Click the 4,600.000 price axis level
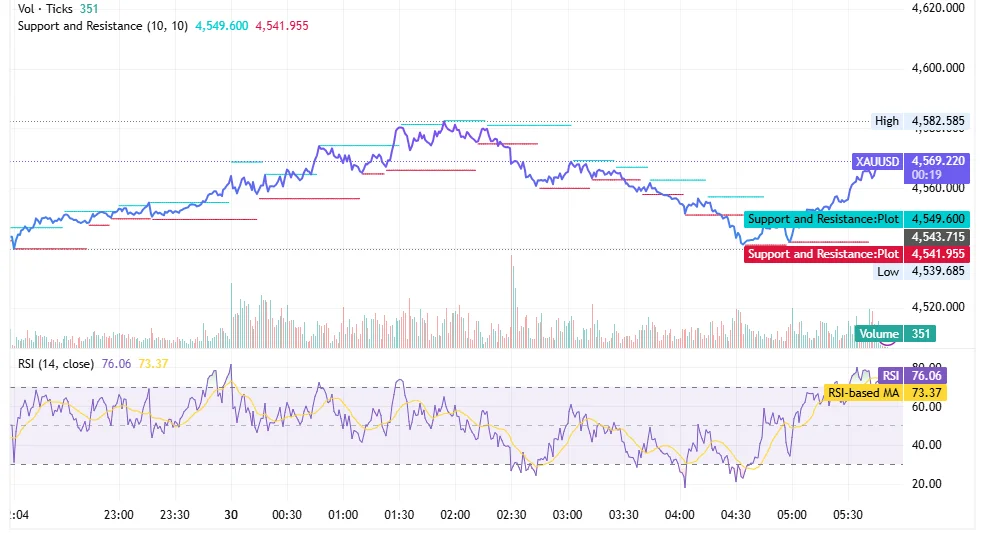The image size is (985, 533). click(938, 68)
